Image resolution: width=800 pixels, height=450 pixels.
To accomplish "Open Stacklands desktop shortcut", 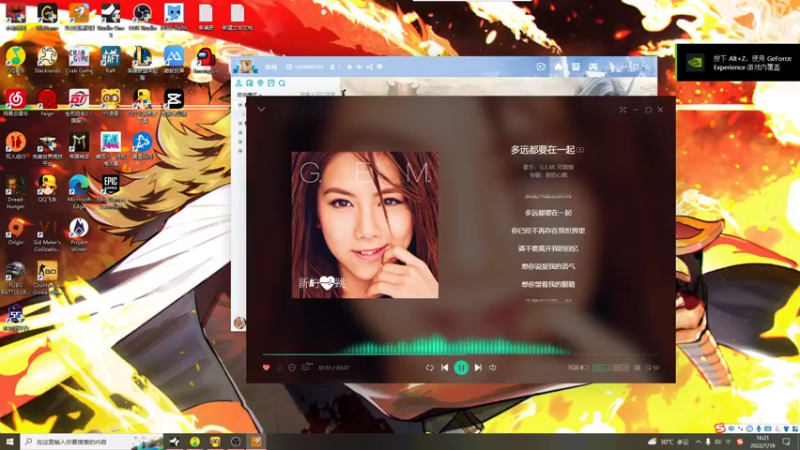I will coord(47,60).
